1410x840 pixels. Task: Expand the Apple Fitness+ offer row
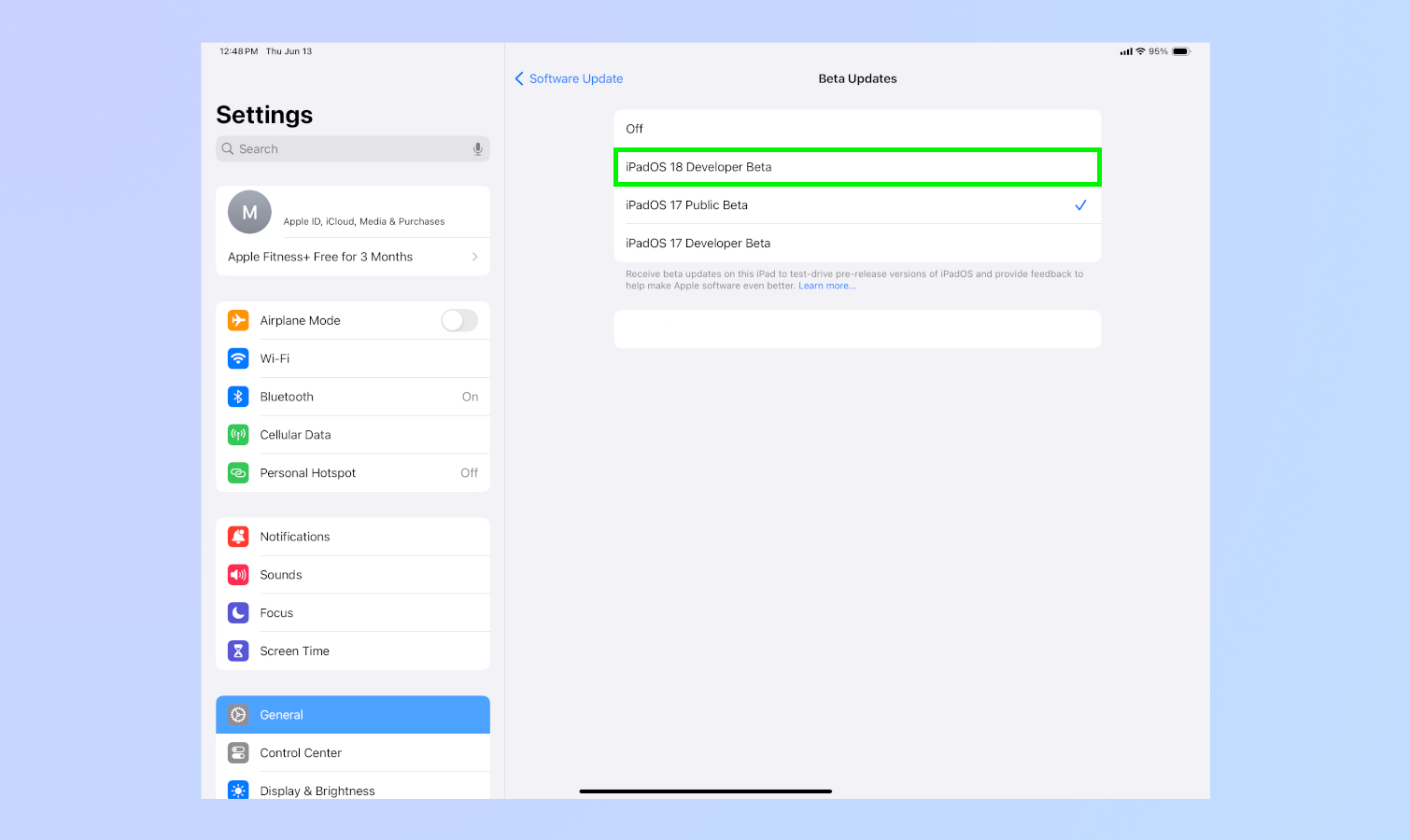(353, 257)
